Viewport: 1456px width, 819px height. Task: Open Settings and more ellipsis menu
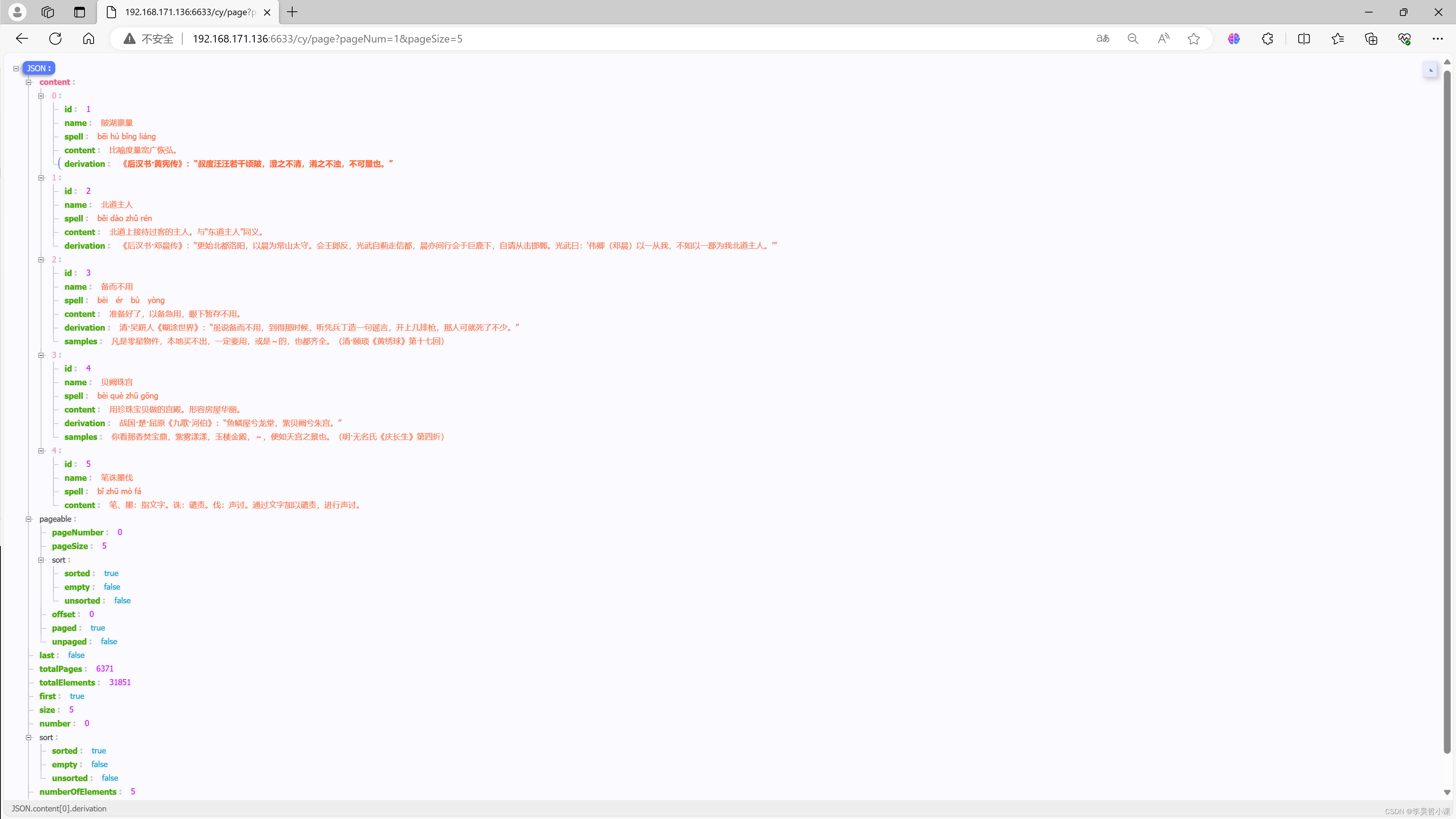click(x=1438, y=38)
